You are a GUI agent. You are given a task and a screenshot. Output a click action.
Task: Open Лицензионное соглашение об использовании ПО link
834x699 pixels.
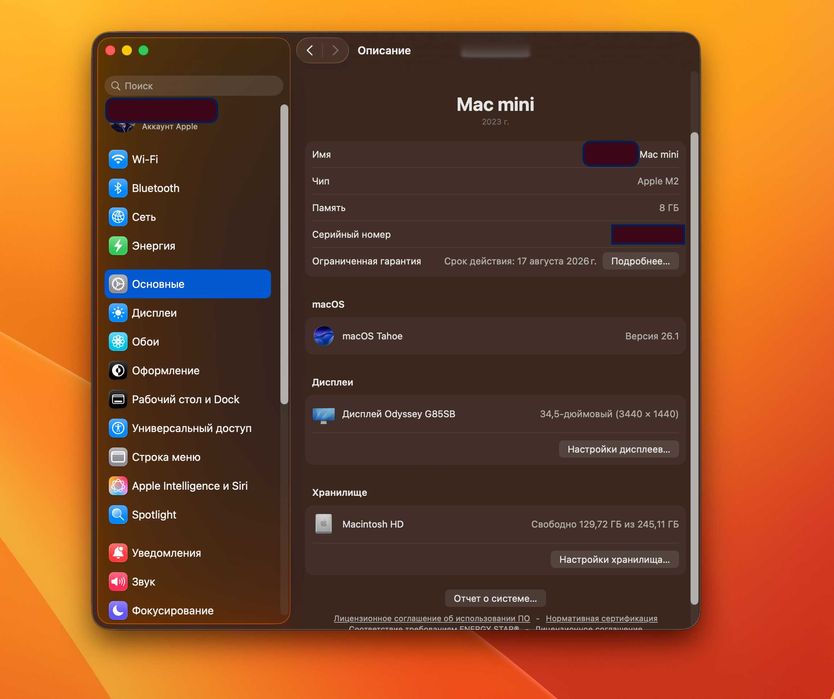431,618
